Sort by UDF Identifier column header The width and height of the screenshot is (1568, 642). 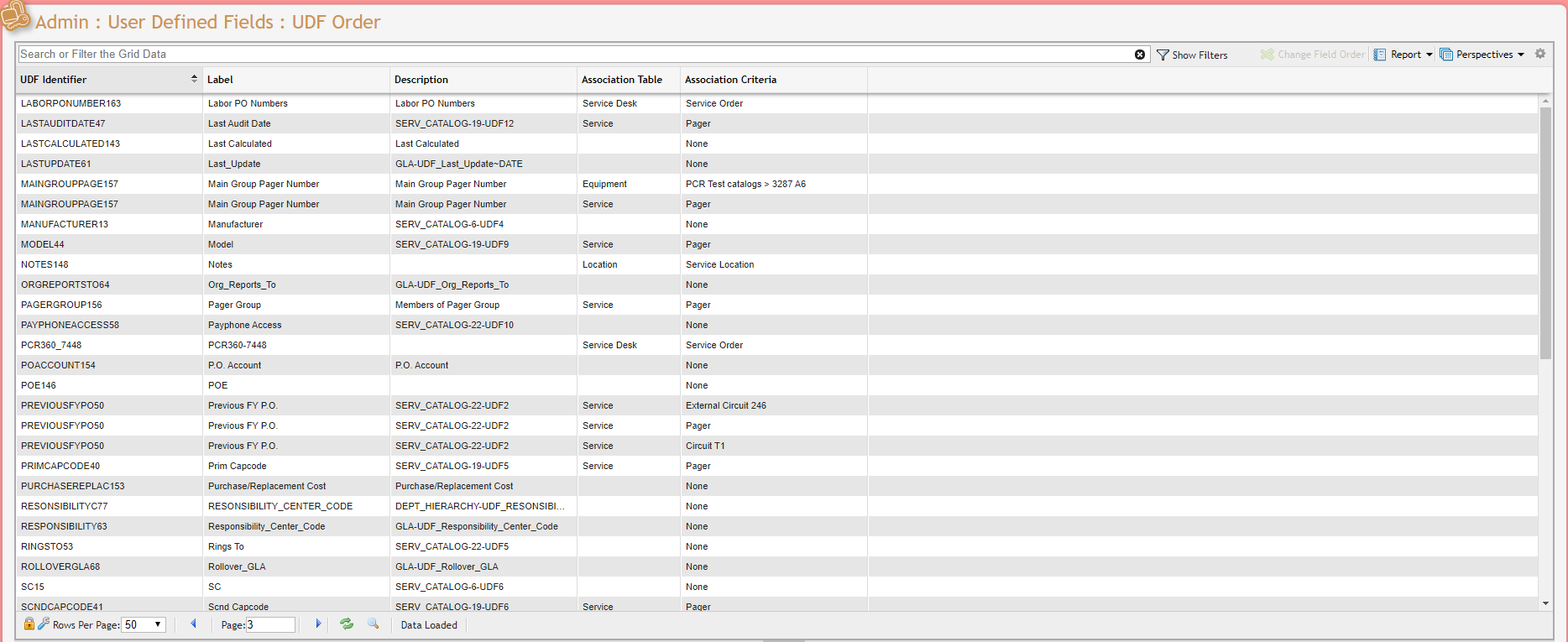(54, 80)
